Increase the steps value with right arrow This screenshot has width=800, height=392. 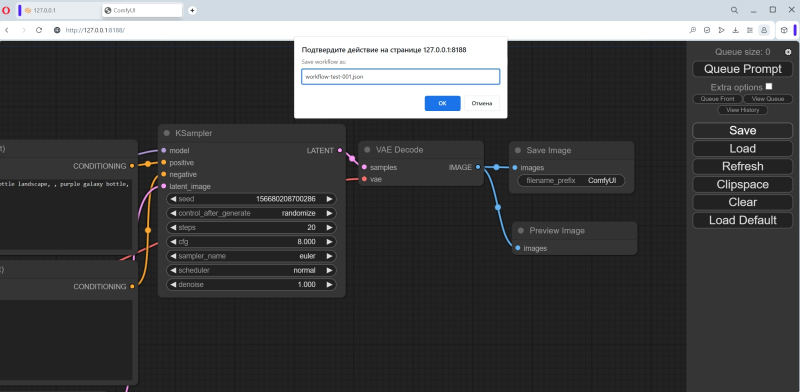click(330, 228)
